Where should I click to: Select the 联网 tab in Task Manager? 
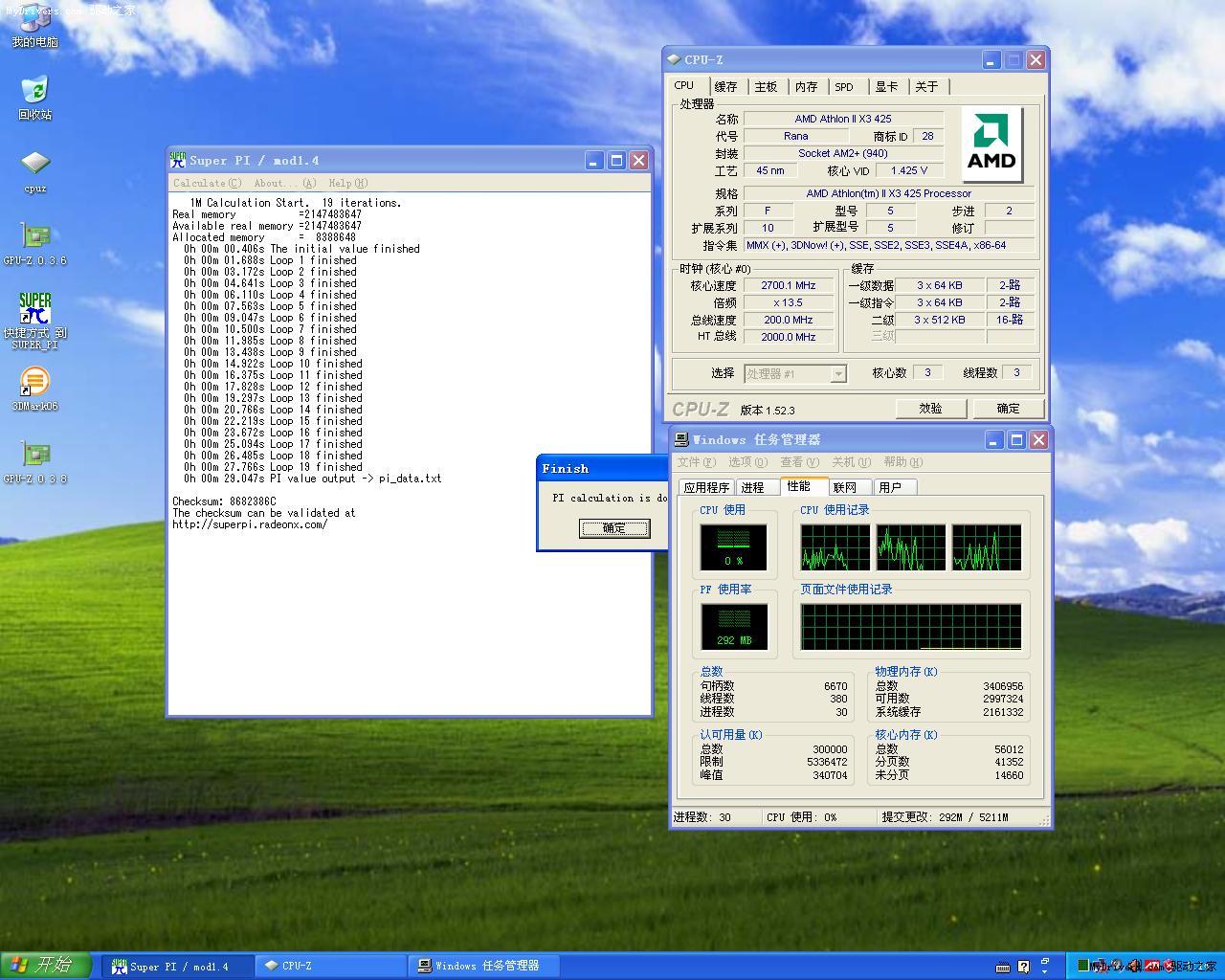[x=844, y=487]
